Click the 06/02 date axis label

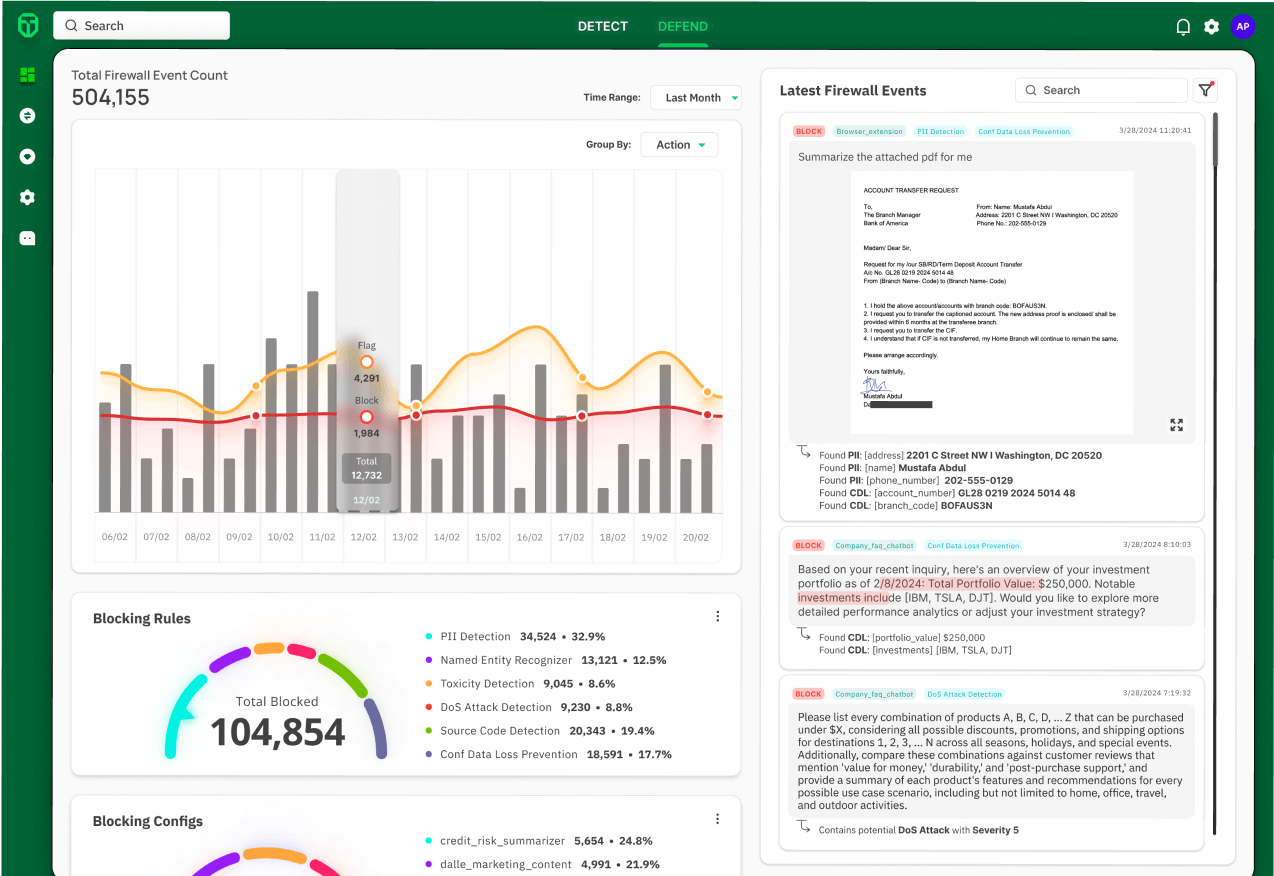(115, 537)
